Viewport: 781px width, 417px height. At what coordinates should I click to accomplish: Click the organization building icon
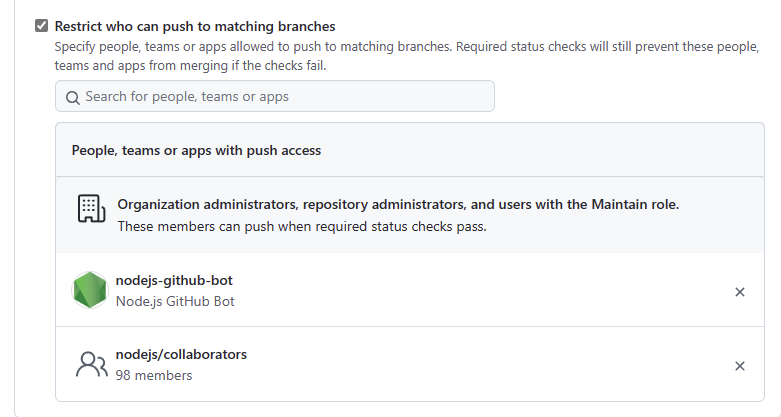click(x=91, y=209)
